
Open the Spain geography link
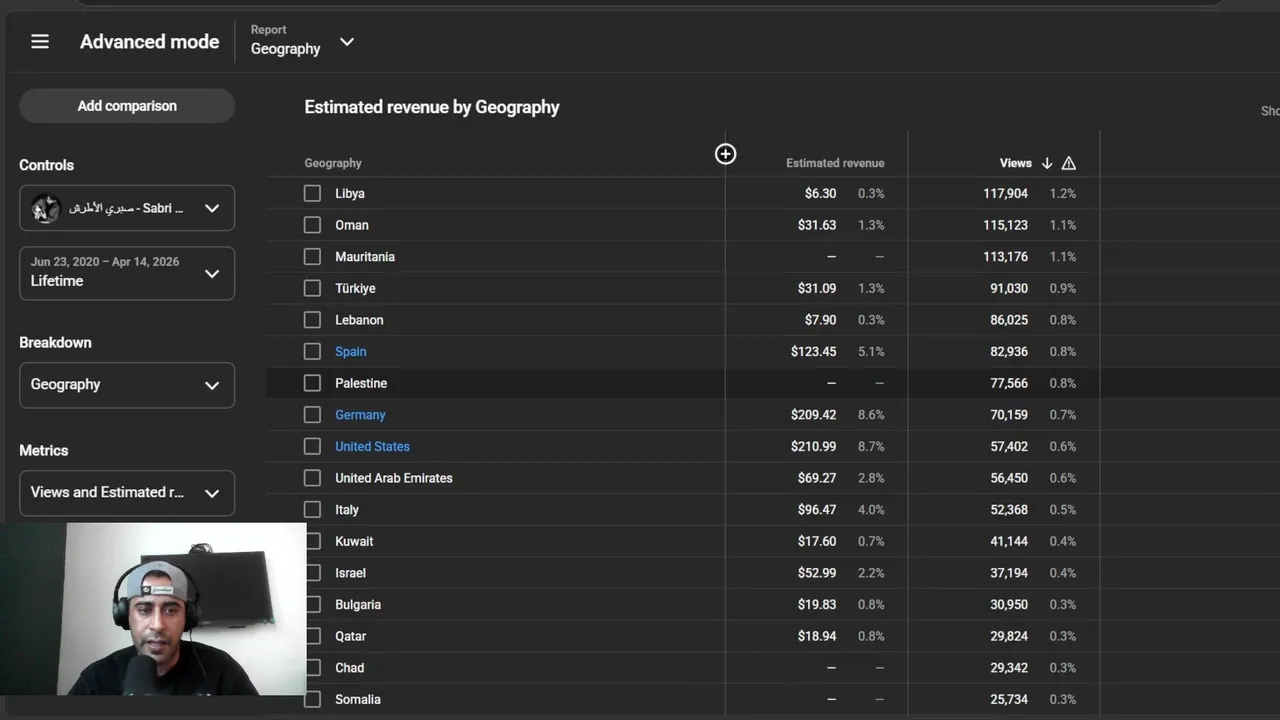pyautogui.click(x=351, y=352)
